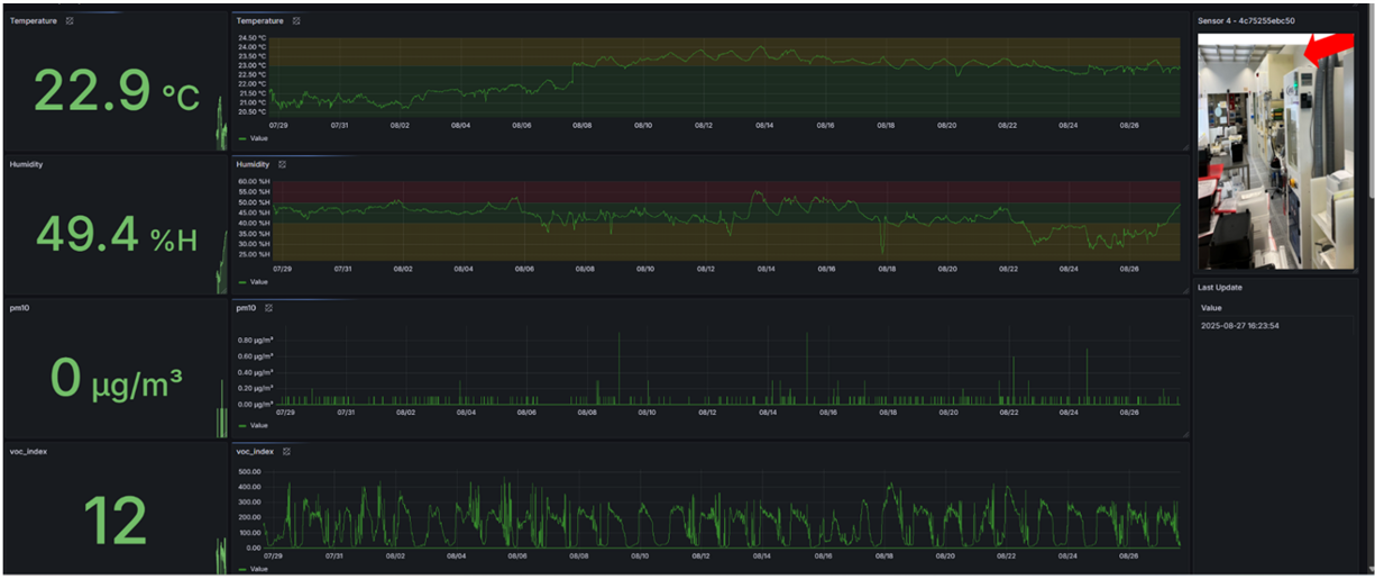Click the small icon next to the voc_index chart title
The image size is (1375, 579).
[x=286, y=451]
